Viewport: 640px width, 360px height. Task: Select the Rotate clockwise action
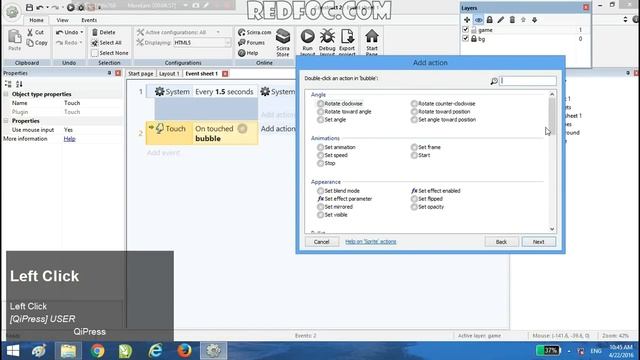(340, 104)
